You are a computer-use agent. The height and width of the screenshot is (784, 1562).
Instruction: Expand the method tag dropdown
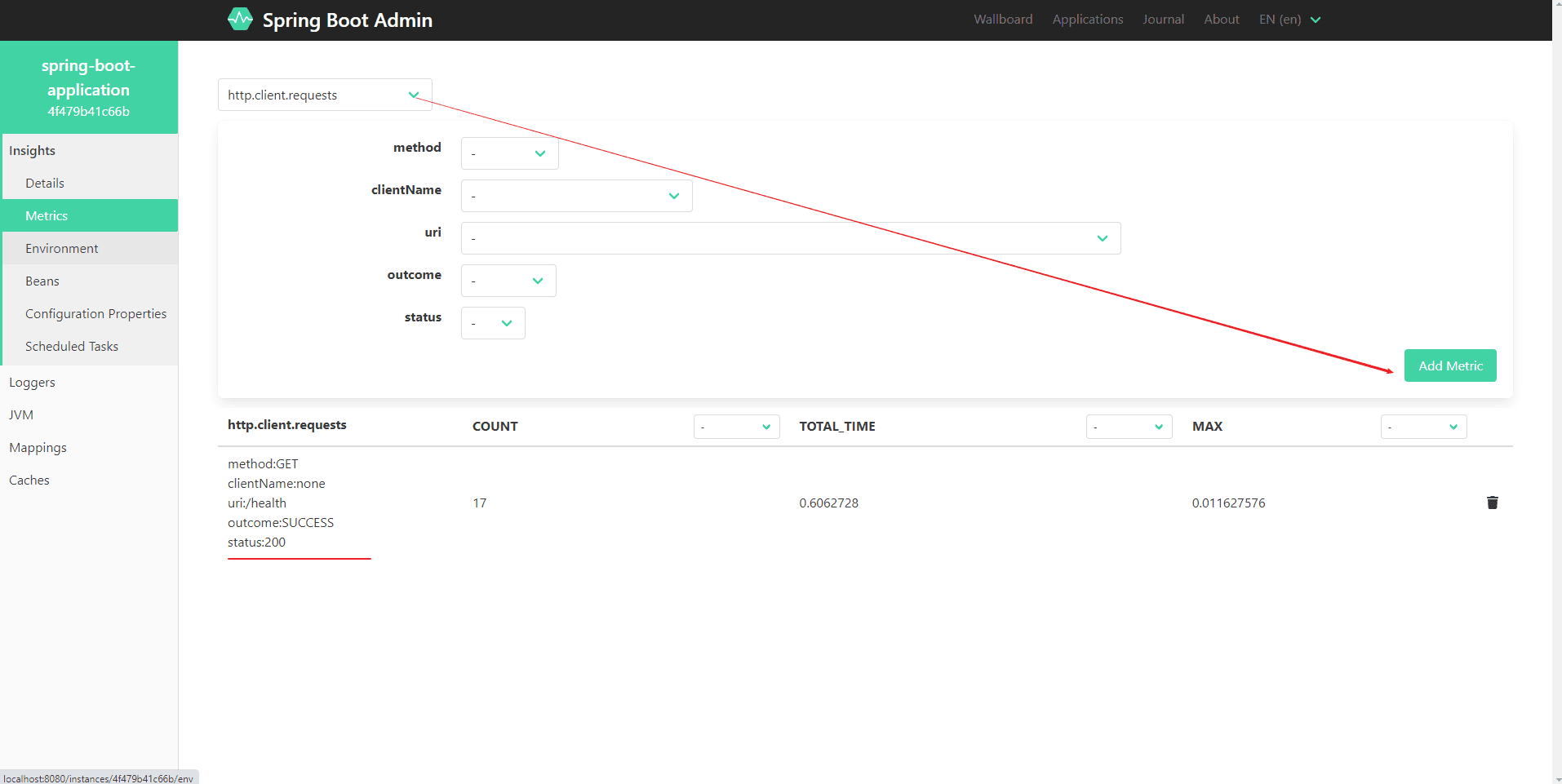coord(509,153)
